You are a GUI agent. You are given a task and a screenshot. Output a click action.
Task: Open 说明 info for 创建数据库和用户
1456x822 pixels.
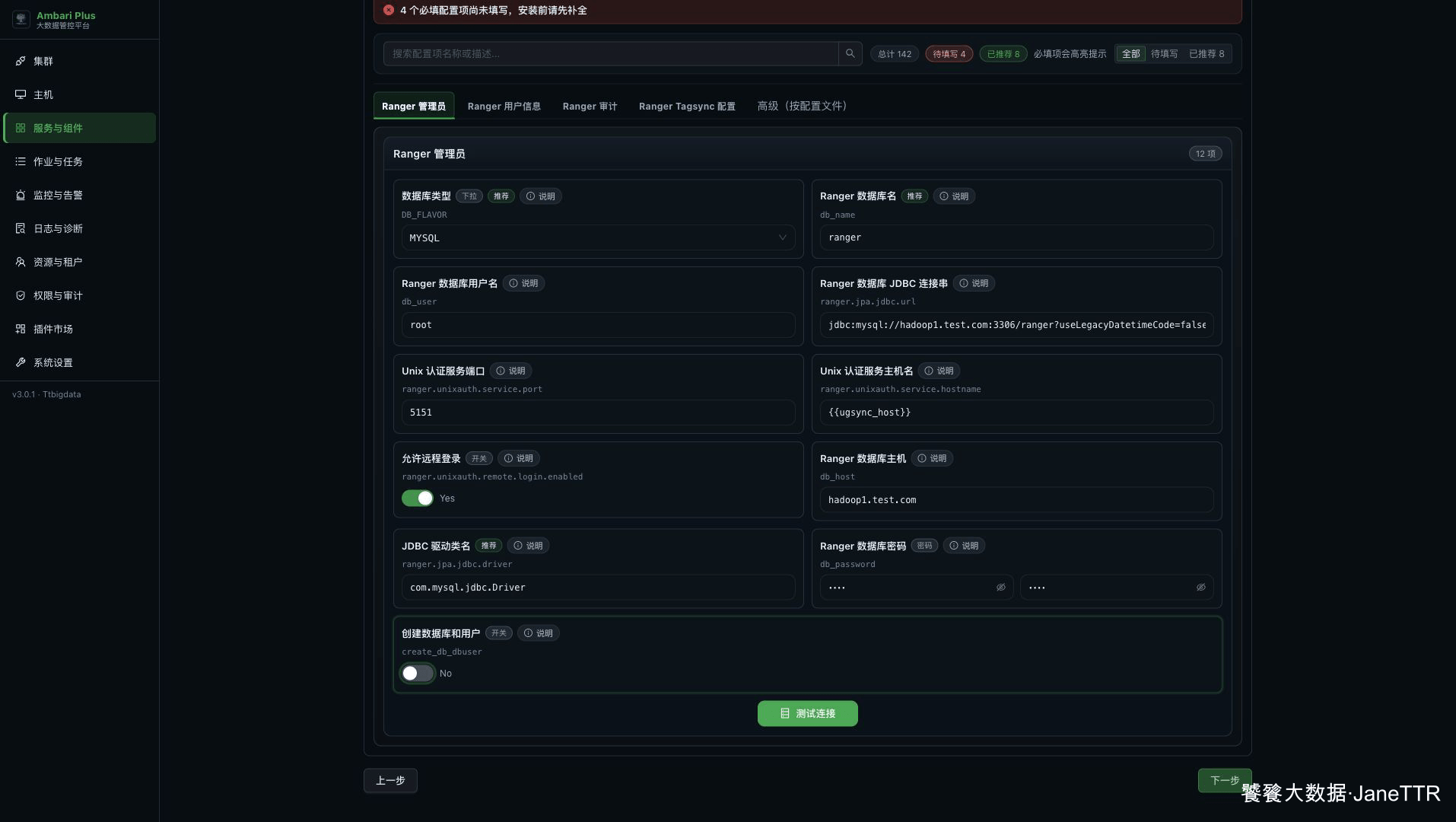(539, 633)
